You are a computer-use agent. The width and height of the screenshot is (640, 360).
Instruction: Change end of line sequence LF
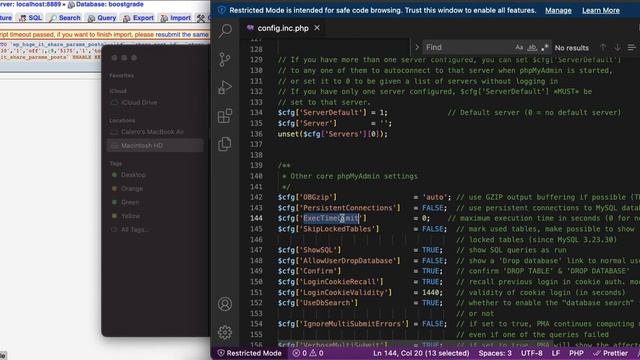click(556, 353)
